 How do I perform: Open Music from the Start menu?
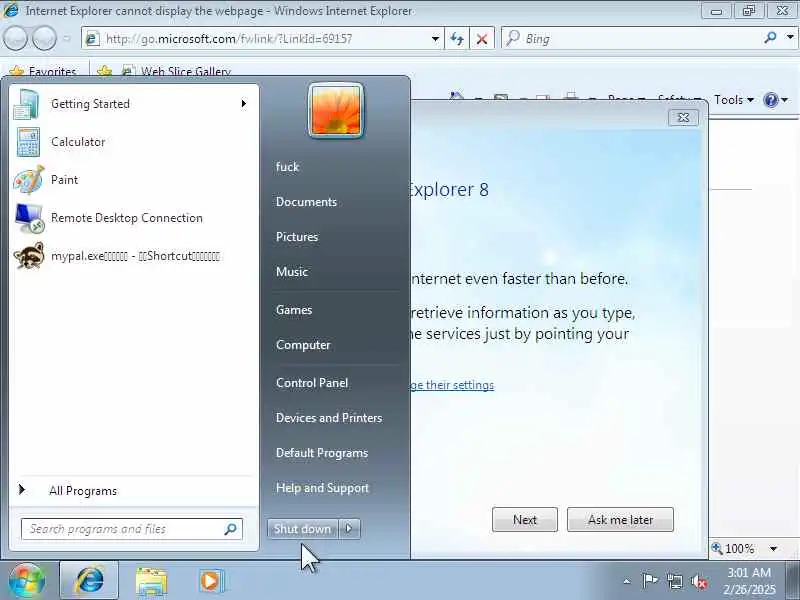[292, 271]
